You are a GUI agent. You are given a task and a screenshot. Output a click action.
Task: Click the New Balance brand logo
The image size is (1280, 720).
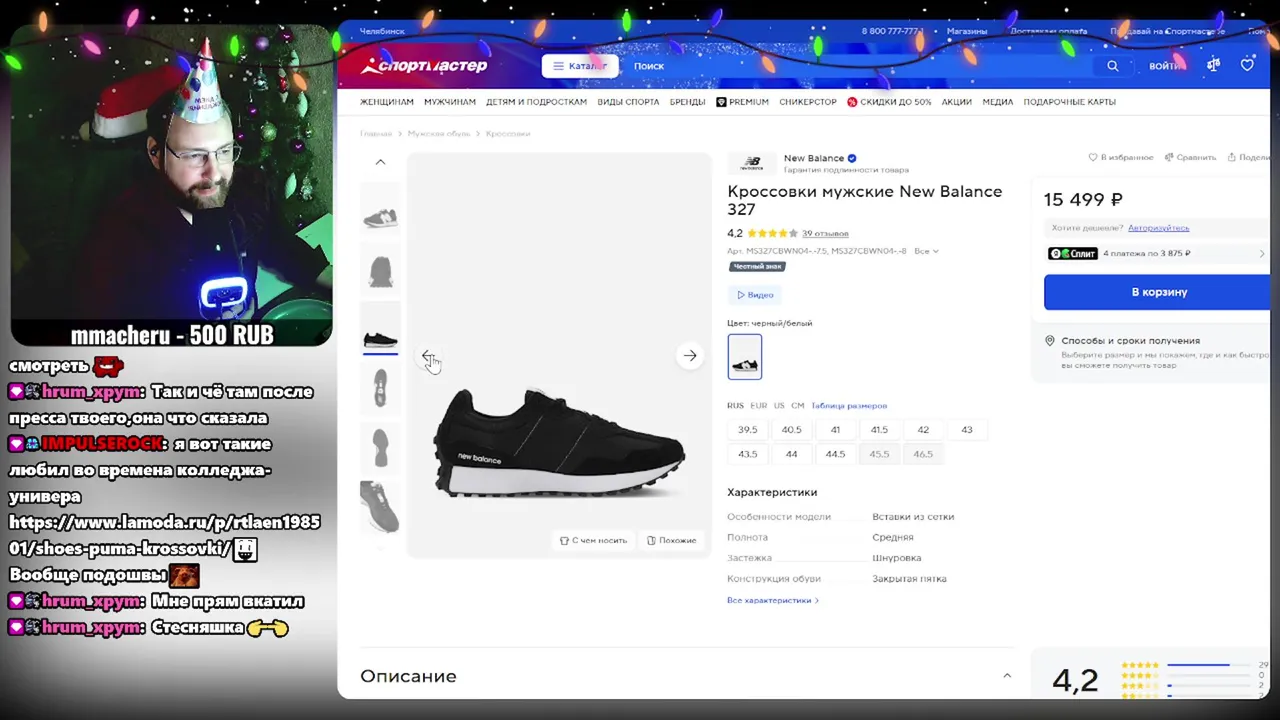pyautogui.click(x=752, y=163)
